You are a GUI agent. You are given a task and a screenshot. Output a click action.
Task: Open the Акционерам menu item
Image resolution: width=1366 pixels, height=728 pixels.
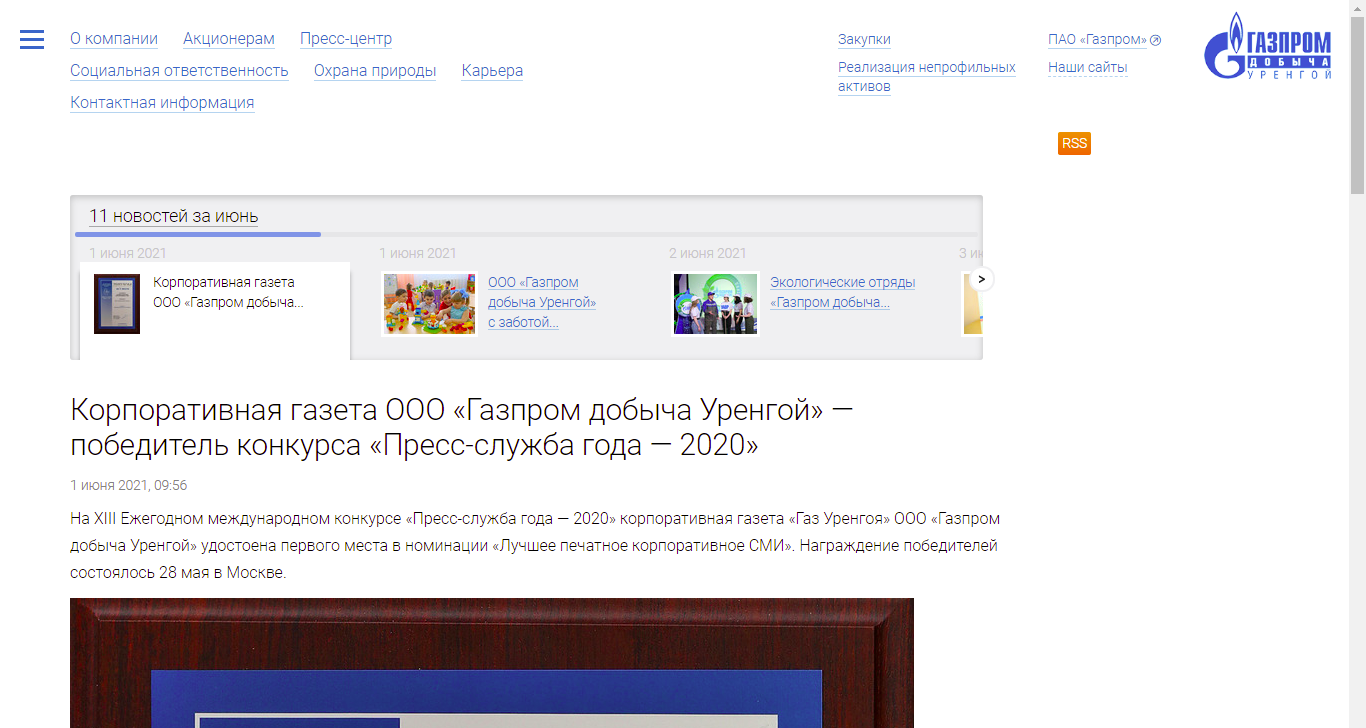[229, 39]
